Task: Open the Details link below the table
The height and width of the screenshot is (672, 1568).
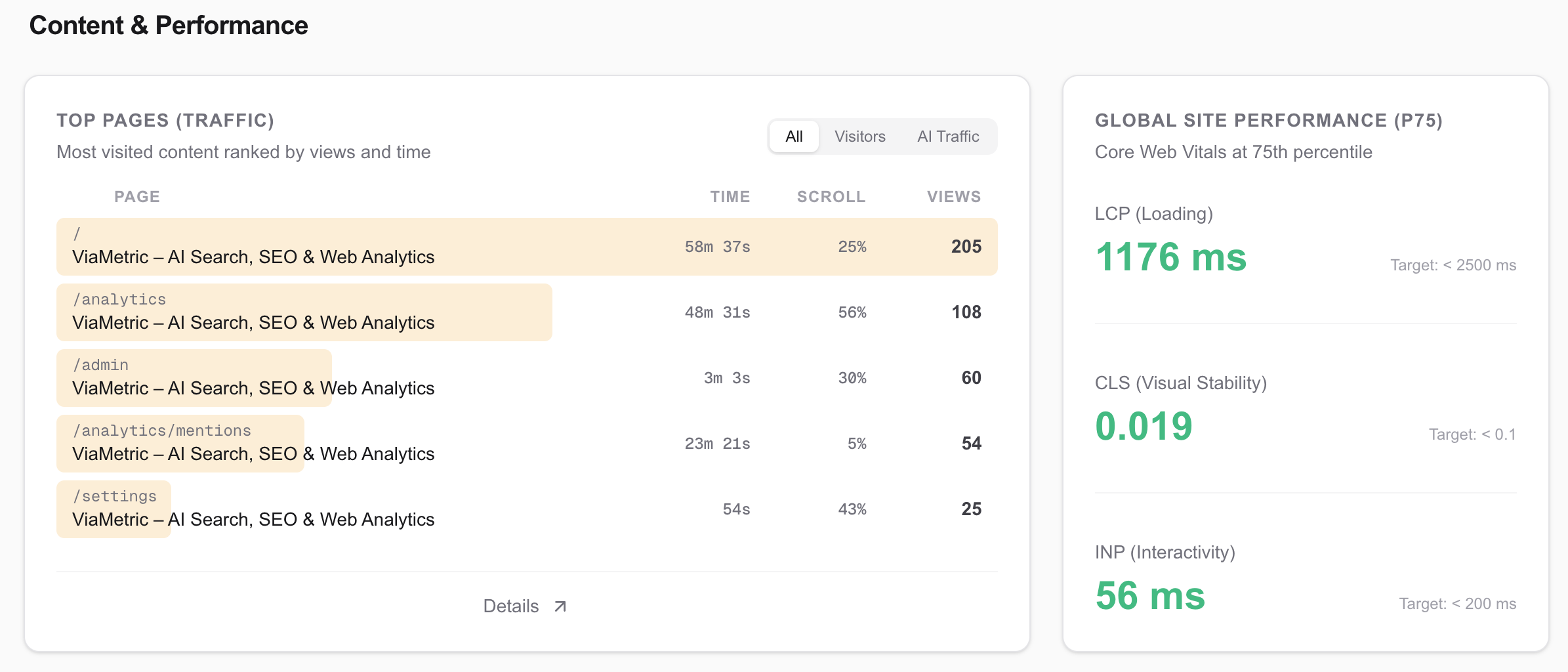Action: [511, 606]
